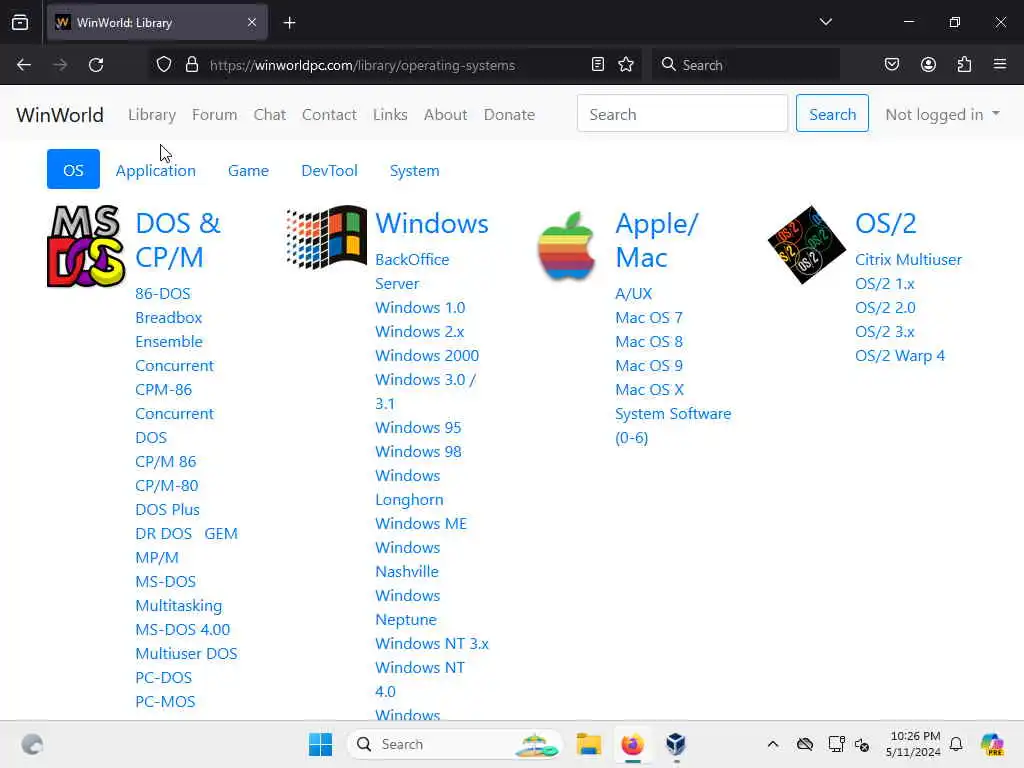Open the Windows 95 link
This screenshot has height=768, width=1024.
click(418, 427)
